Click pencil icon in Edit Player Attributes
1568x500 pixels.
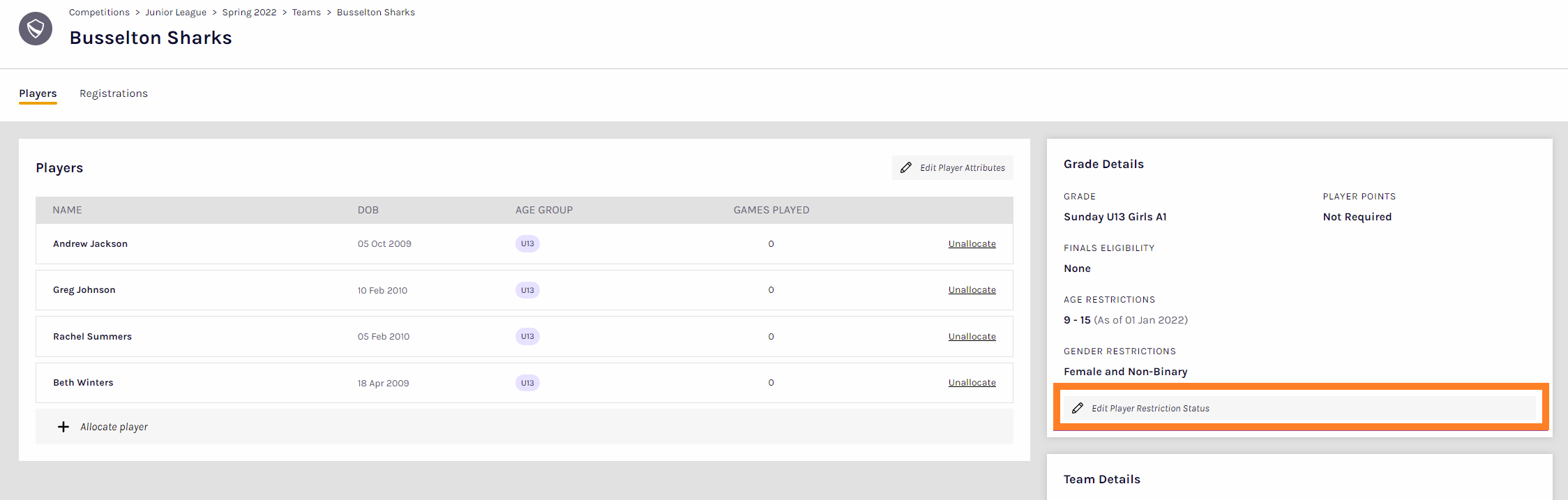click(905, 168)
